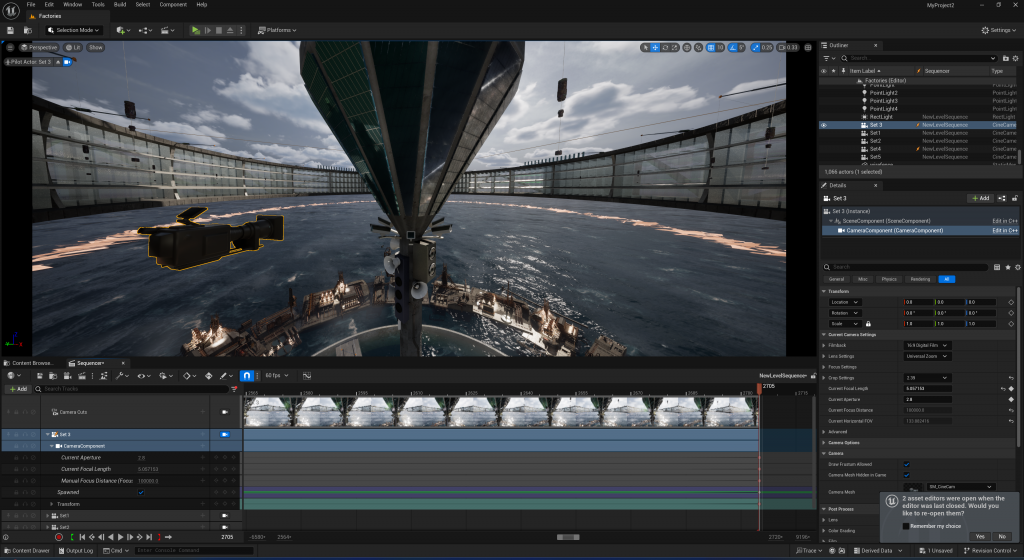
Task: Open the 60 fps frame rate dropdown
Action: coord(274,376)
